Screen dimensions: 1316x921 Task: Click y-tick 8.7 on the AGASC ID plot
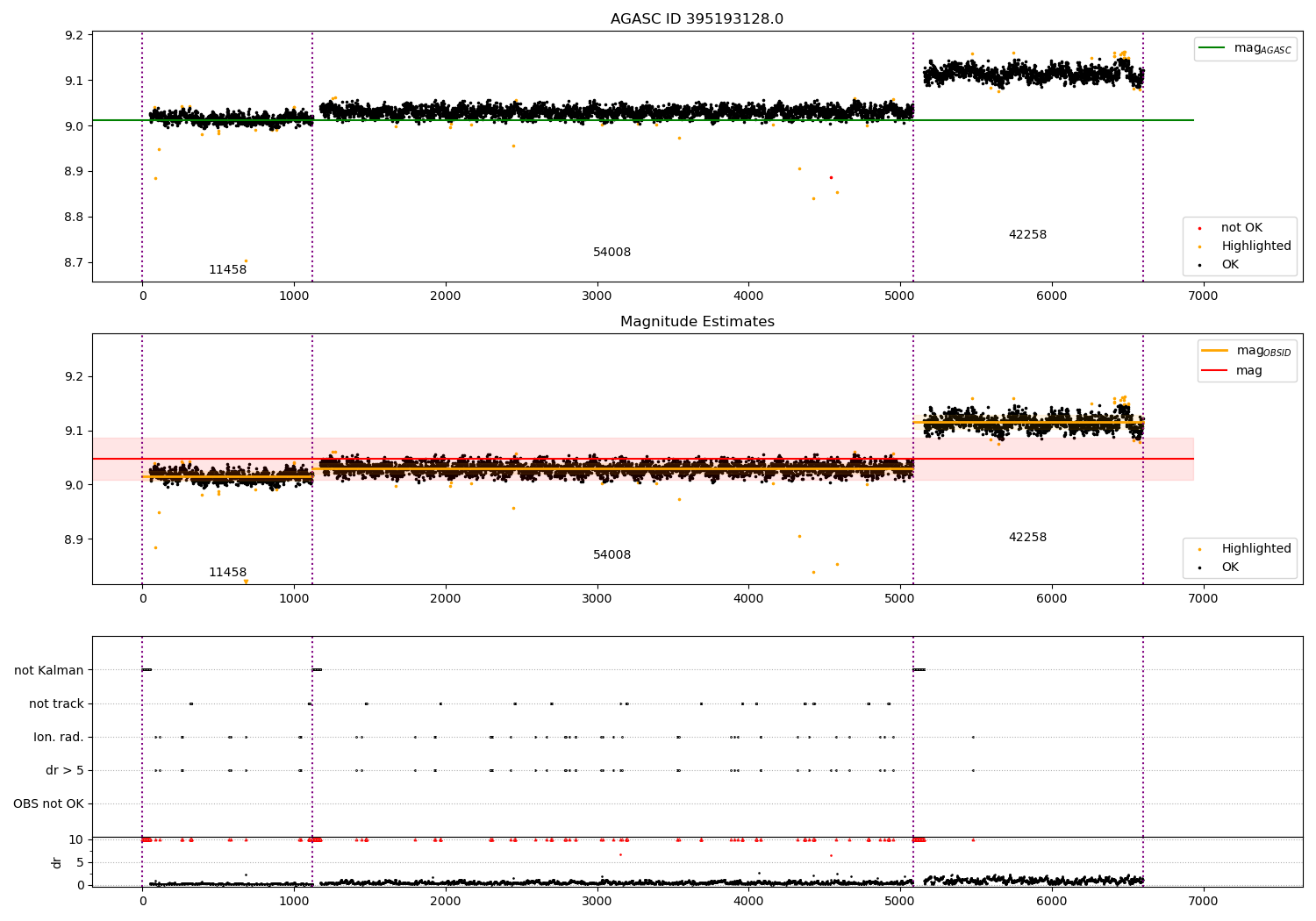tap(74, 263)
